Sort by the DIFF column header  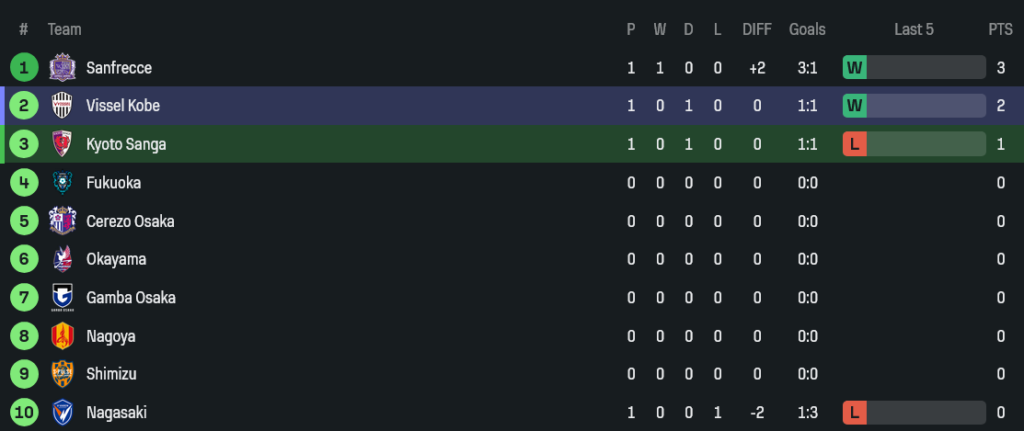(x=757, y=30)
